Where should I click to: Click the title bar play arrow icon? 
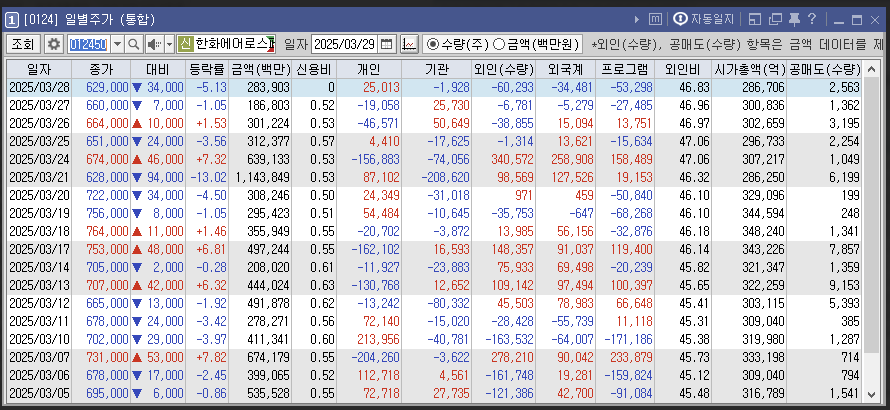637,20
